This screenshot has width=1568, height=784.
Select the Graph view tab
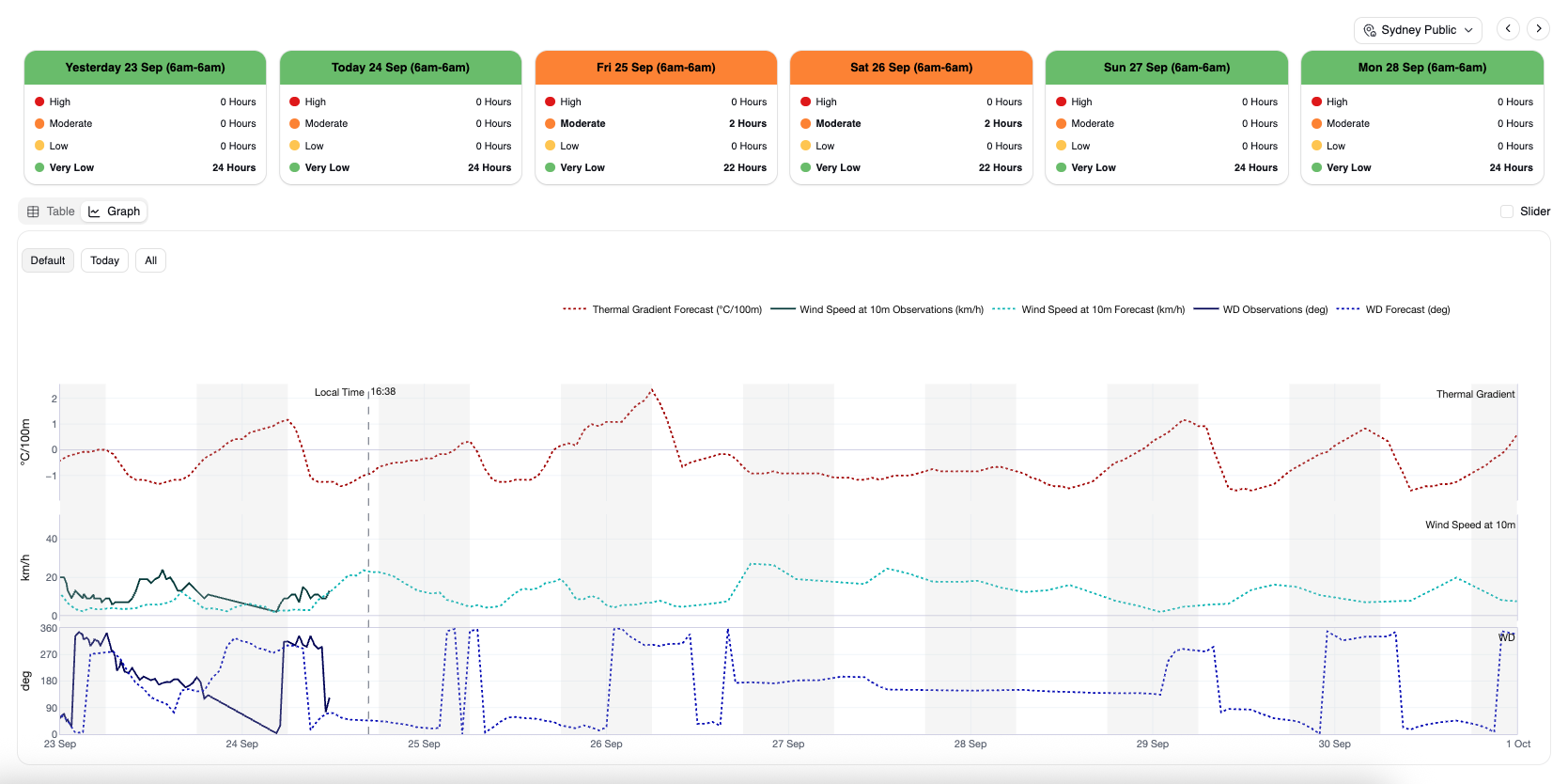114,212
